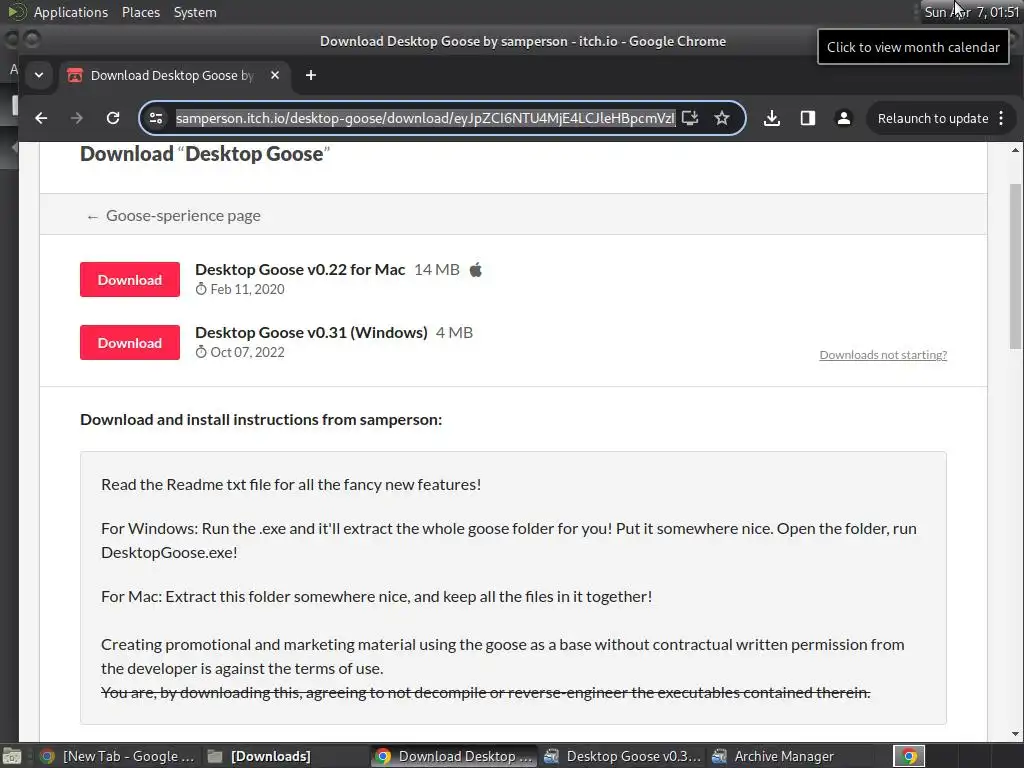
Task: Switch to New Tab Google Chrome taskbar window
Action: [x=118, y=756]
